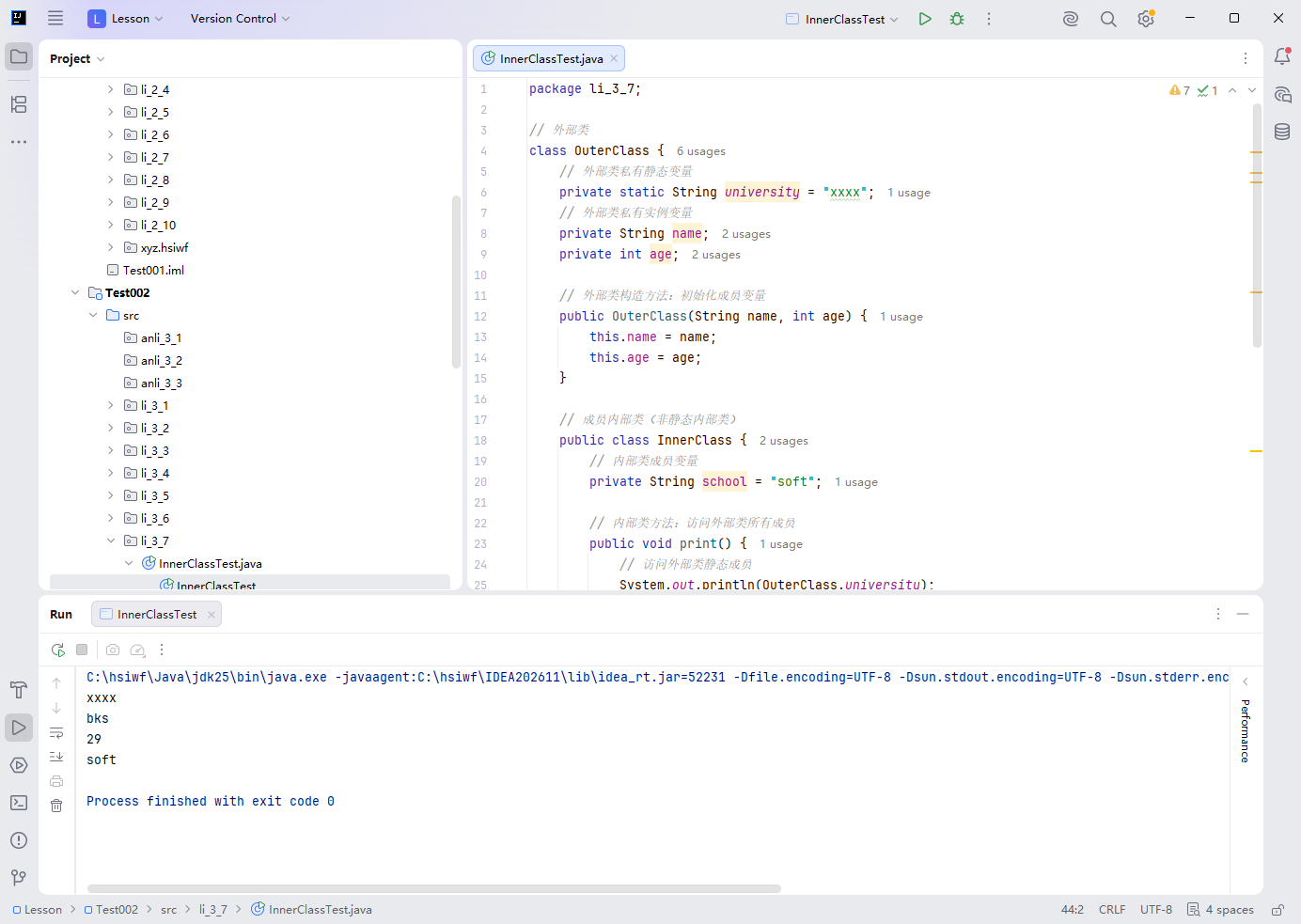1301x924 pixels.
Task: Hide the Run tool window
Action: (1243, 614)
